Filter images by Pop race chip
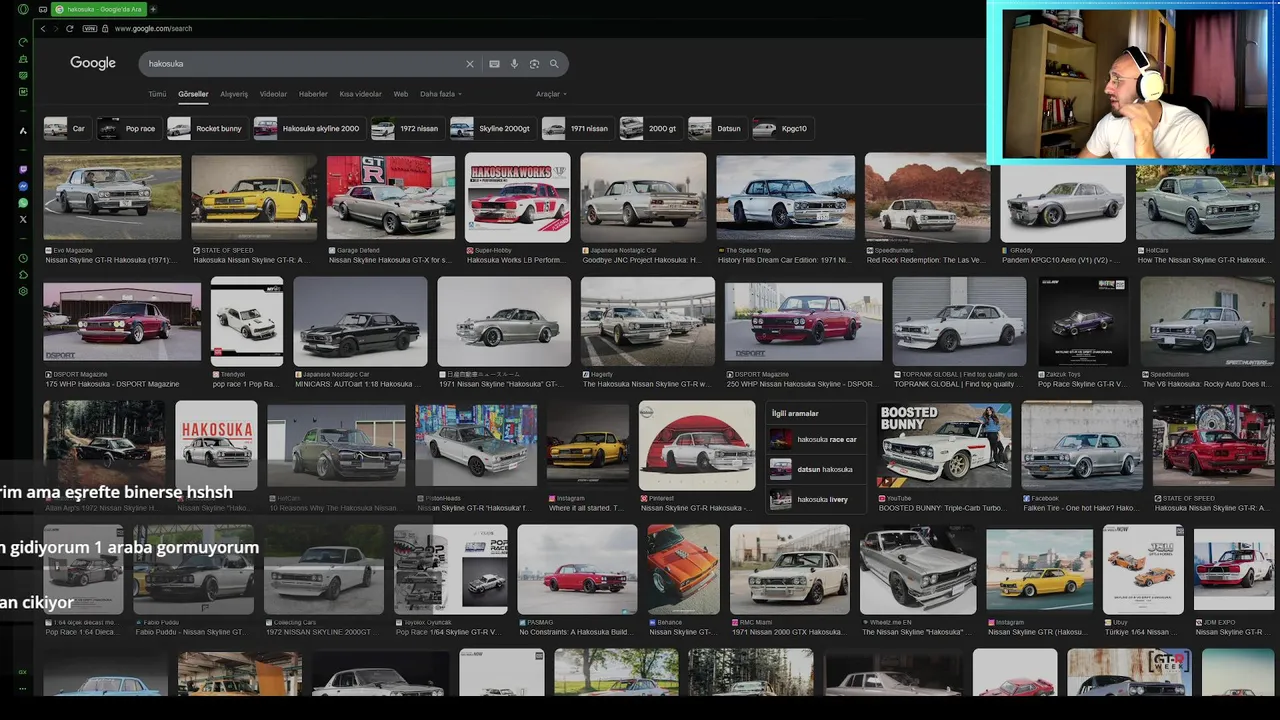Viewport: 1280px width, 720px height. click(128, 128)
